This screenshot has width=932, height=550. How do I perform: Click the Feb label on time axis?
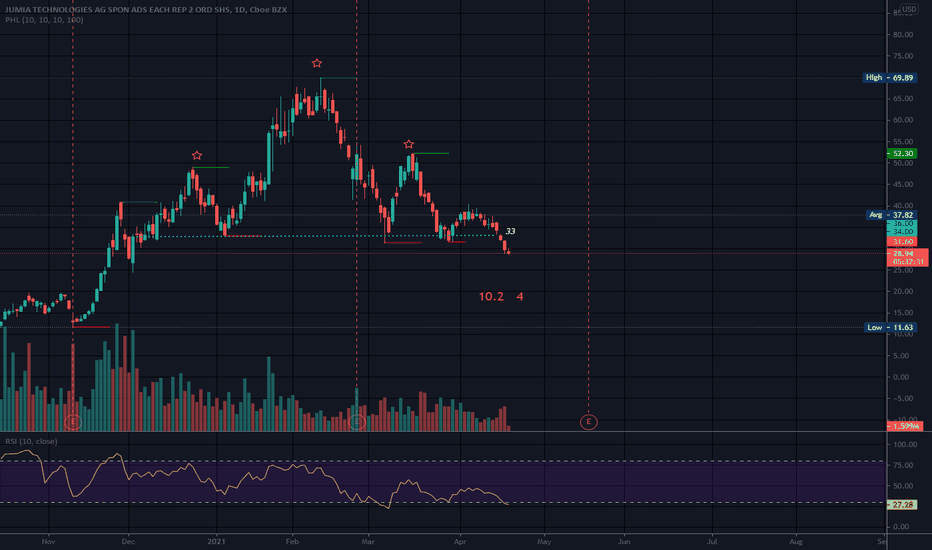(292, 541)
